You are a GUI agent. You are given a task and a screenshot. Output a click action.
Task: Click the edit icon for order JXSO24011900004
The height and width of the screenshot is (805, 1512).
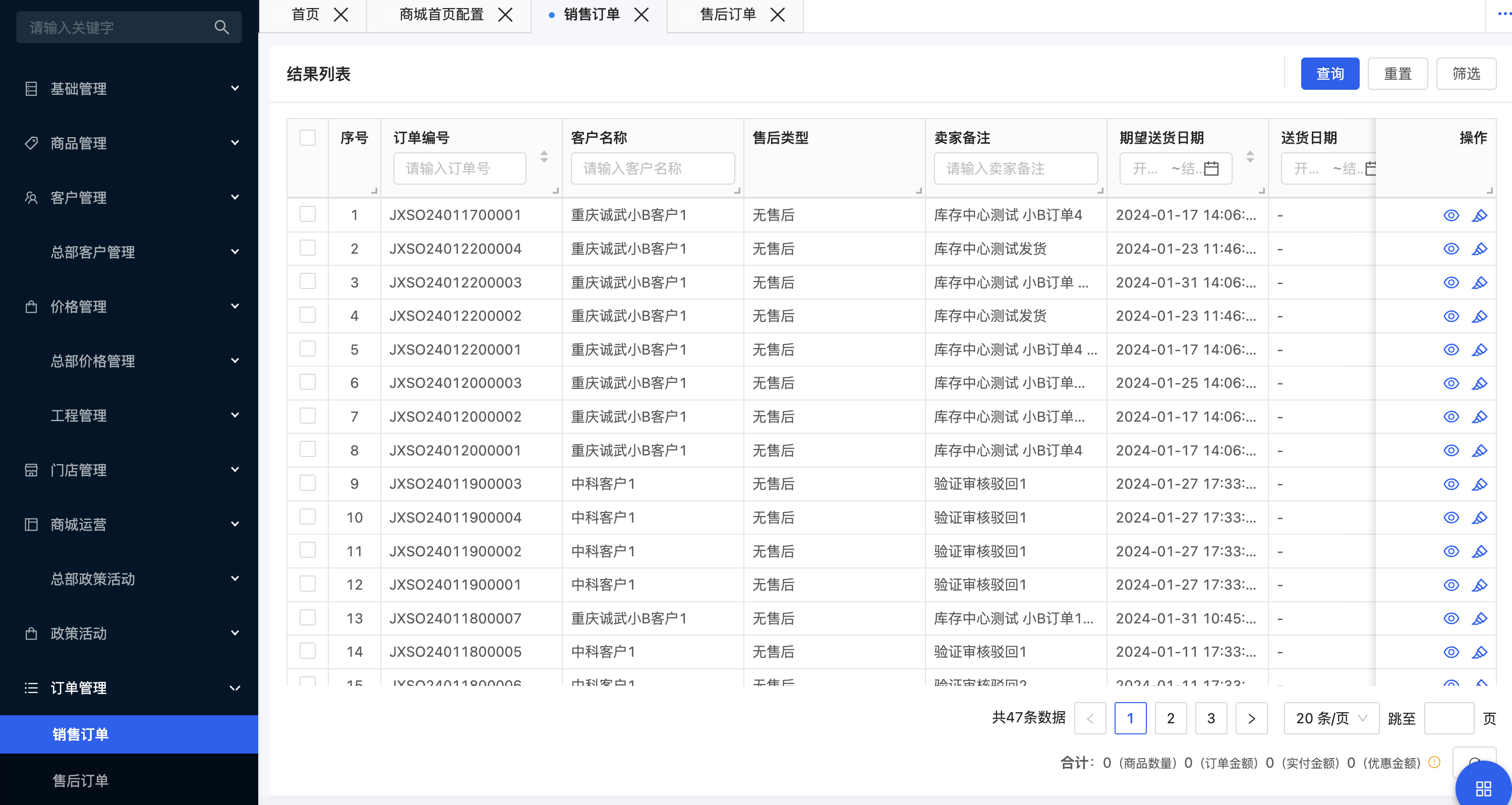1479,518
